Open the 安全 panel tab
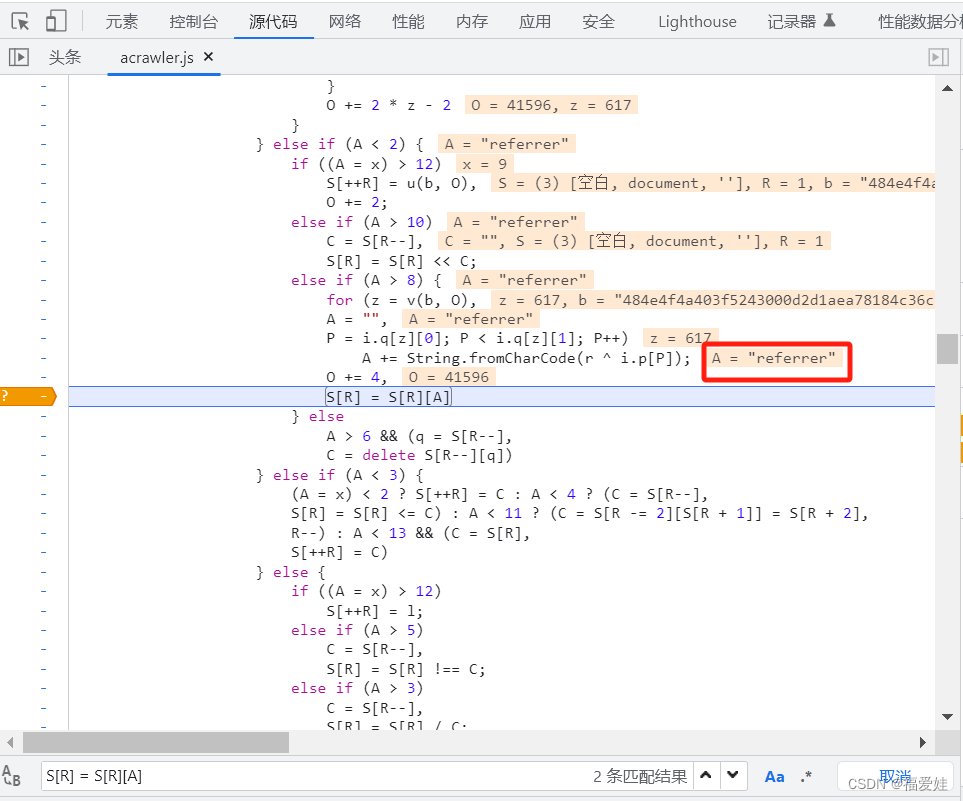 598,22
